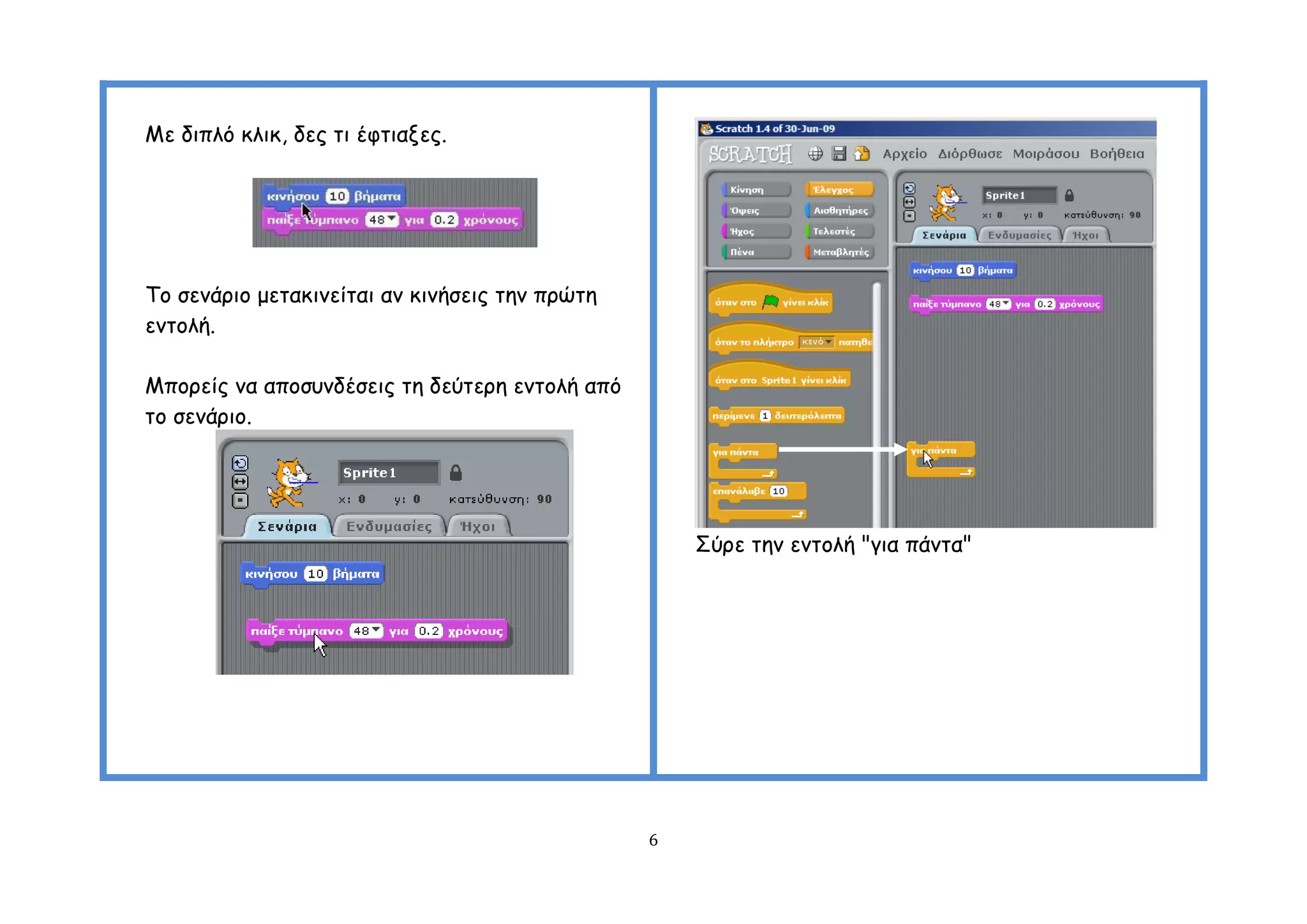Click the share project upload icon

pyautogui.click(x=862, y=154)
